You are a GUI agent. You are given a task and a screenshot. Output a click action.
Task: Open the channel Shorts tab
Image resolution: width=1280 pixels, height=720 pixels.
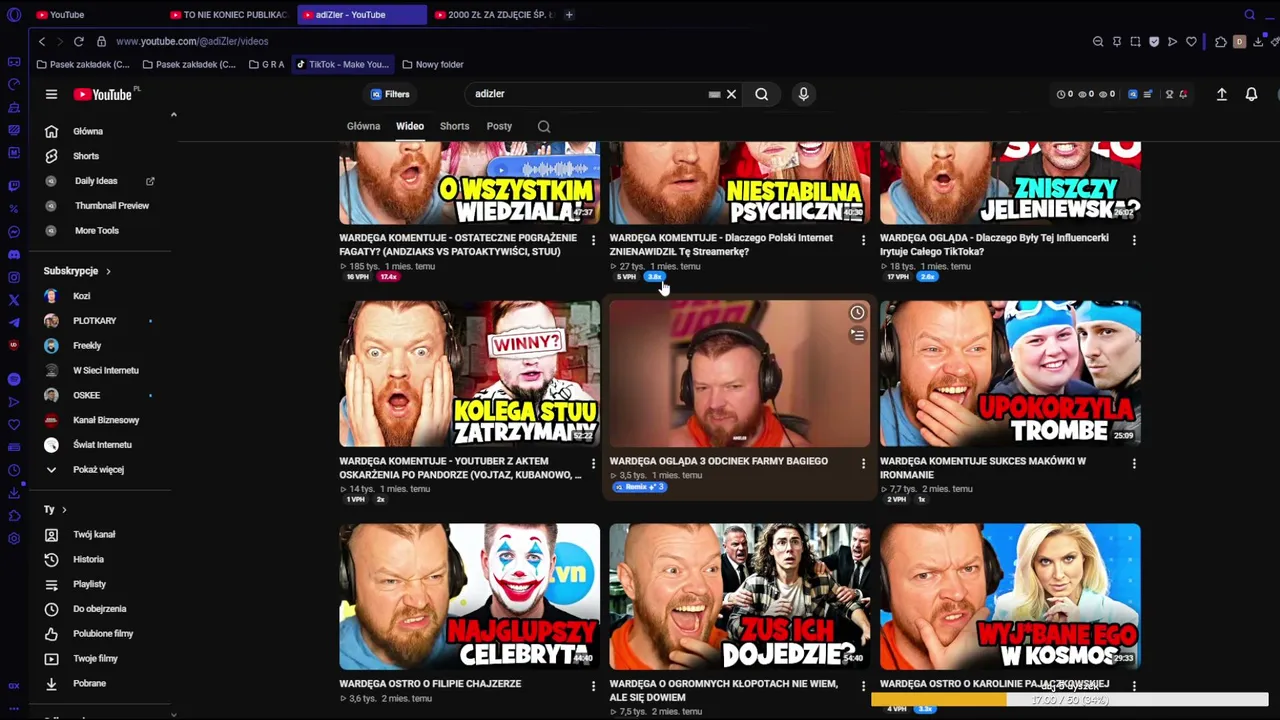pyautogui.click(x=454, y=126)
